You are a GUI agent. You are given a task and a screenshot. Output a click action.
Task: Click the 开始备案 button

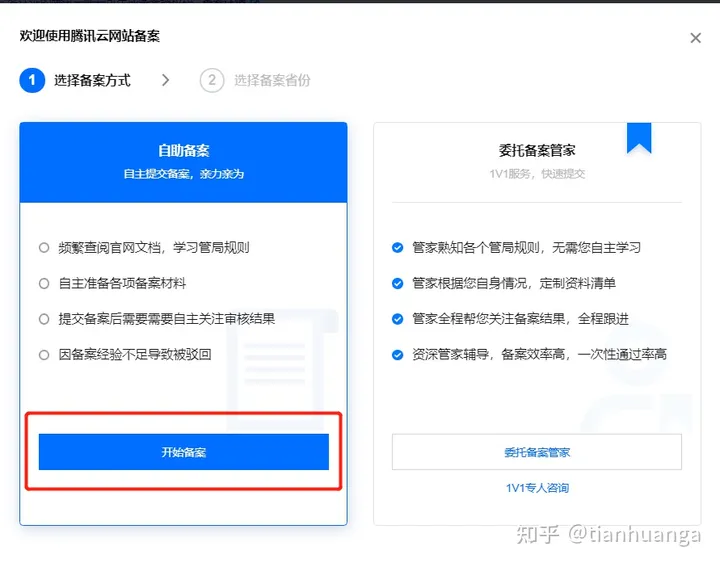click(x=184, y=452)
